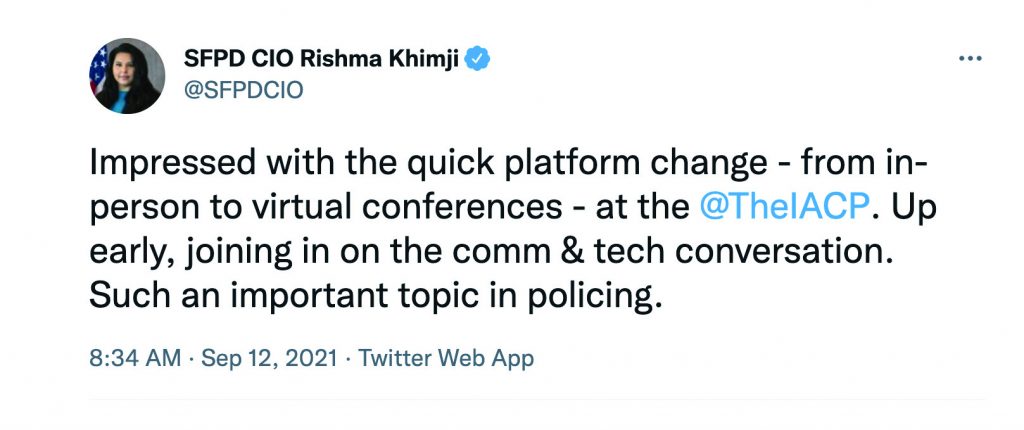The height and width of the screenshot is (430, 1024).
Task: Open the Twitter Web App source label
Action: click(446, 358)
